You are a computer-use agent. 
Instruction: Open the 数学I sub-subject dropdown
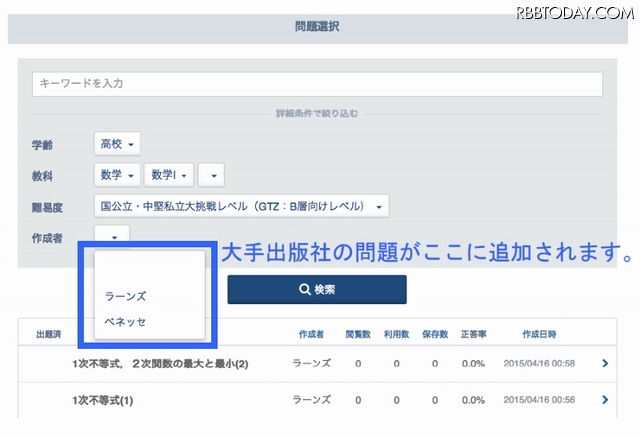169,175
